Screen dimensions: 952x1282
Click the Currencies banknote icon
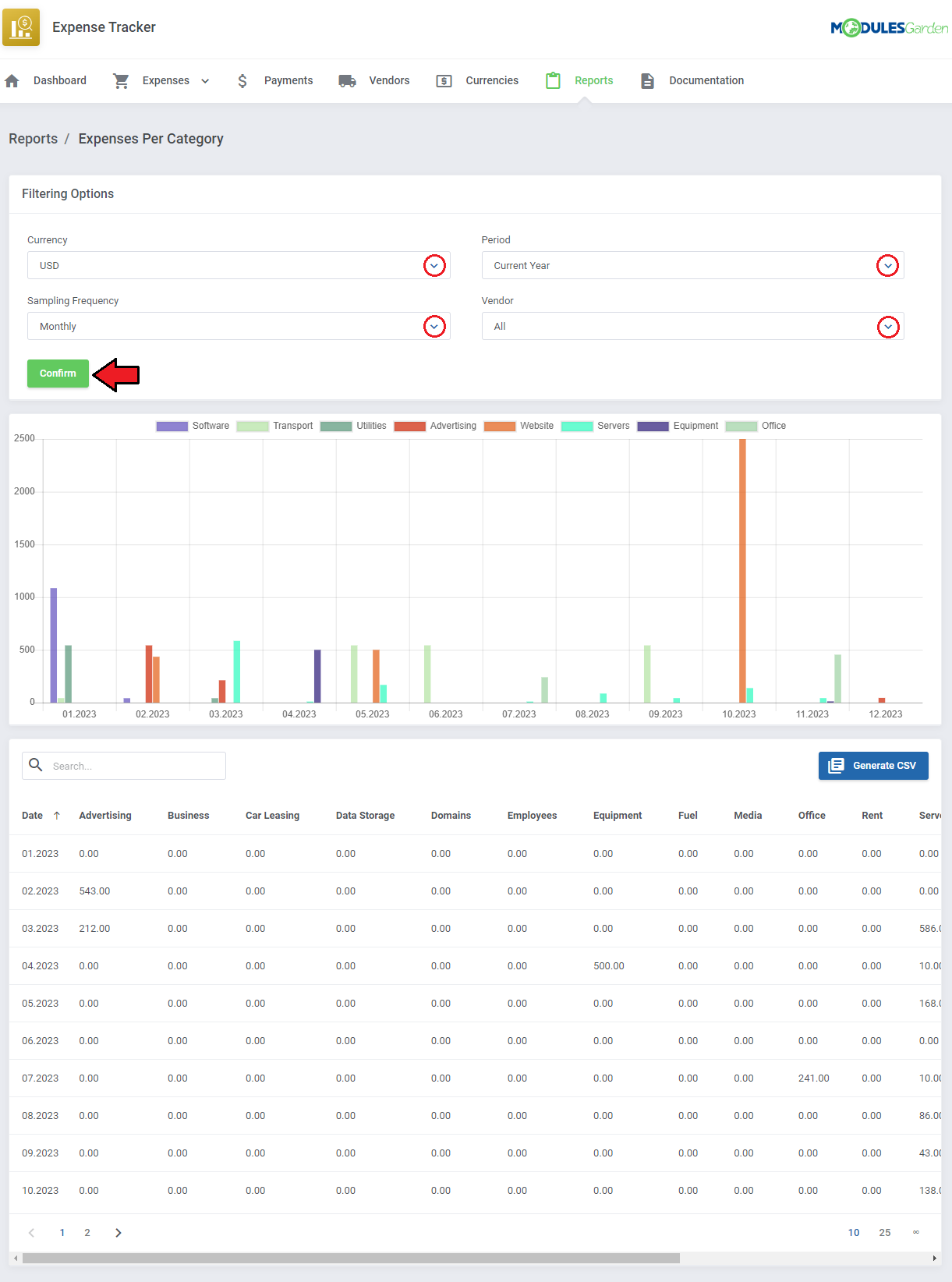[444, 81]
